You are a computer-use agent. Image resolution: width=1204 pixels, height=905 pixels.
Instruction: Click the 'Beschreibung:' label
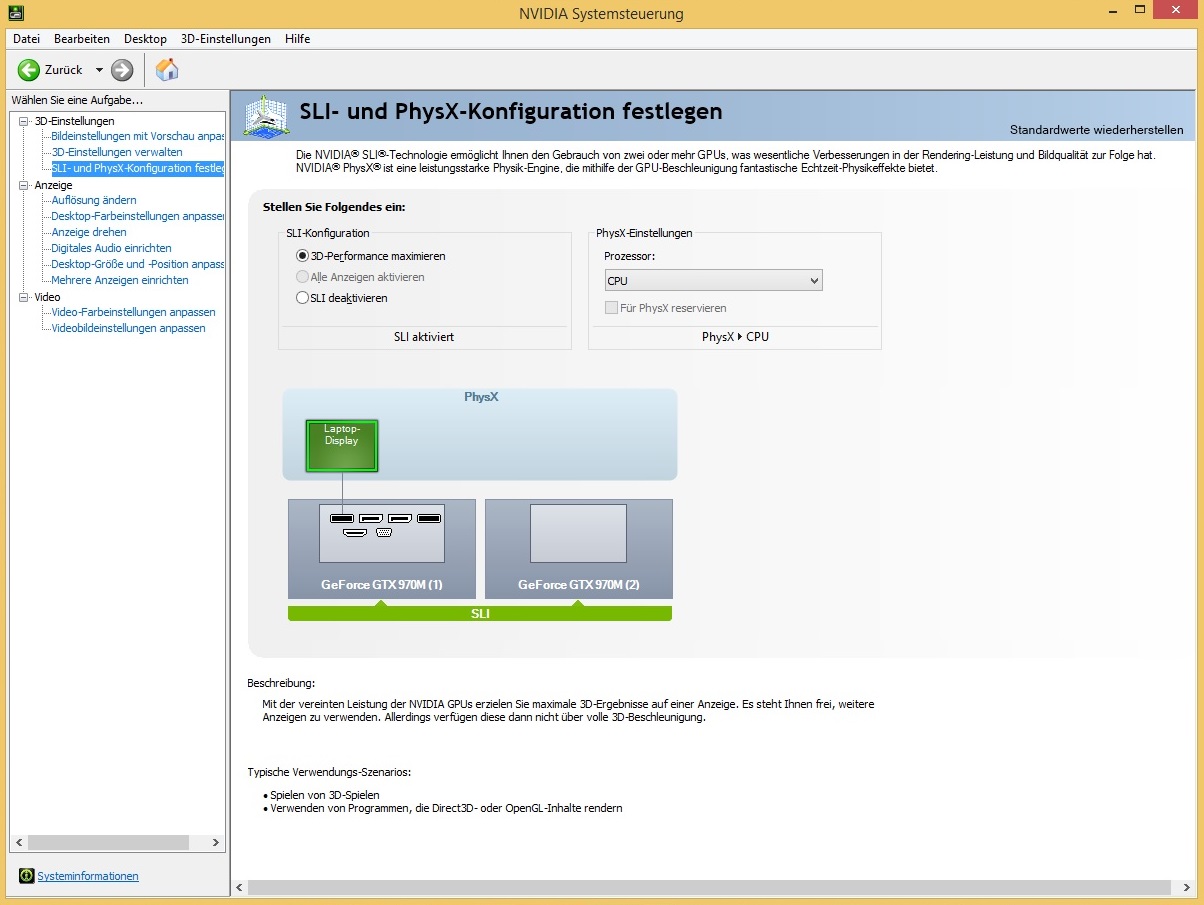(281, 683)
